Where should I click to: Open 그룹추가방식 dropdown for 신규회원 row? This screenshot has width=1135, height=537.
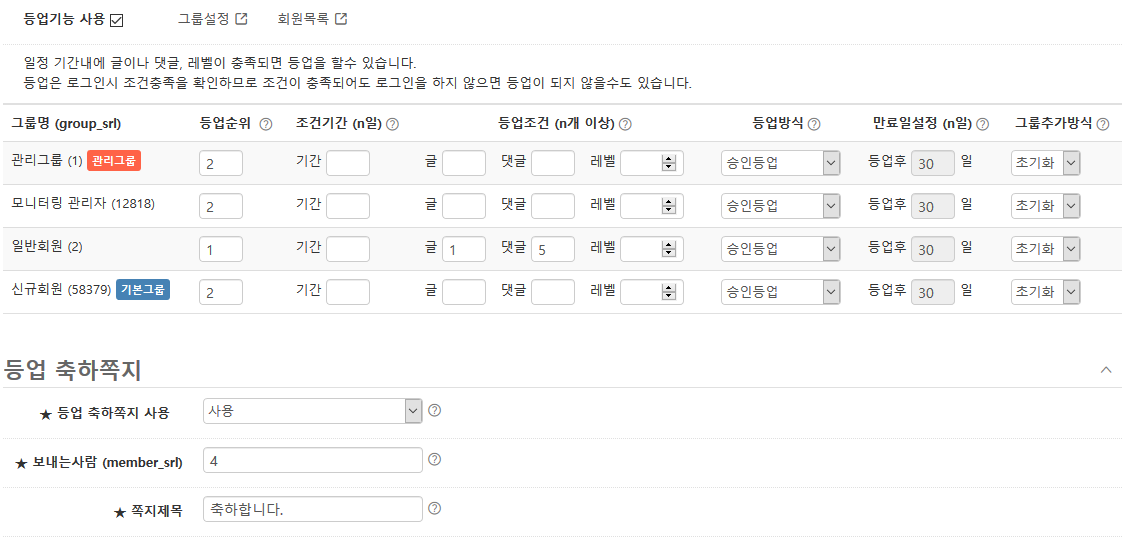pos(1046,292)
